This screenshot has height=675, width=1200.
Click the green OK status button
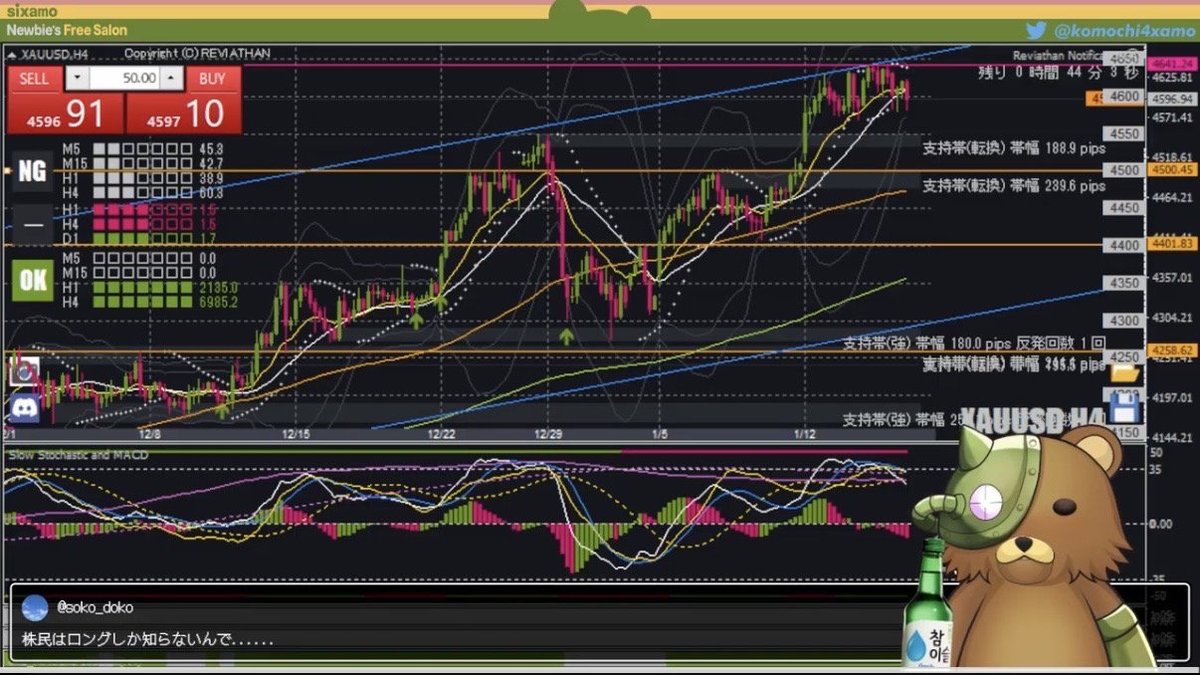pyautogui.click(x=32, y=281)
